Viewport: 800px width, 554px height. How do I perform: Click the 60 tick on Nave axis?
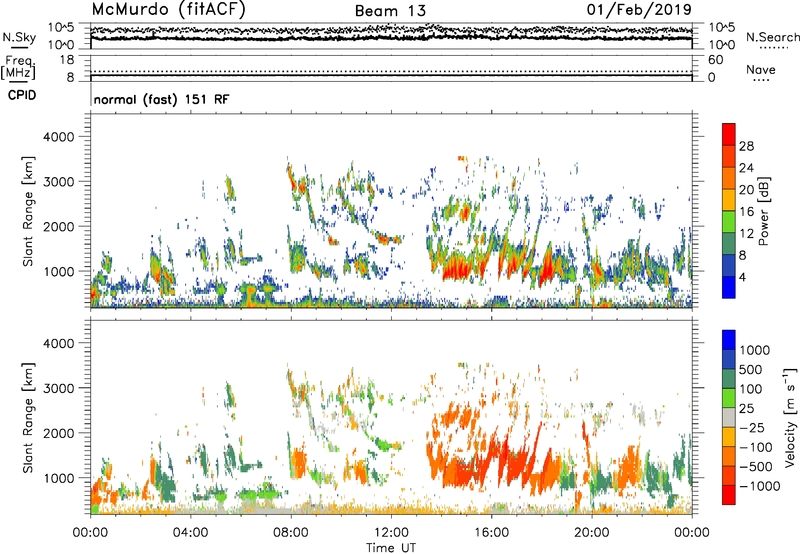tap(715, 60)
